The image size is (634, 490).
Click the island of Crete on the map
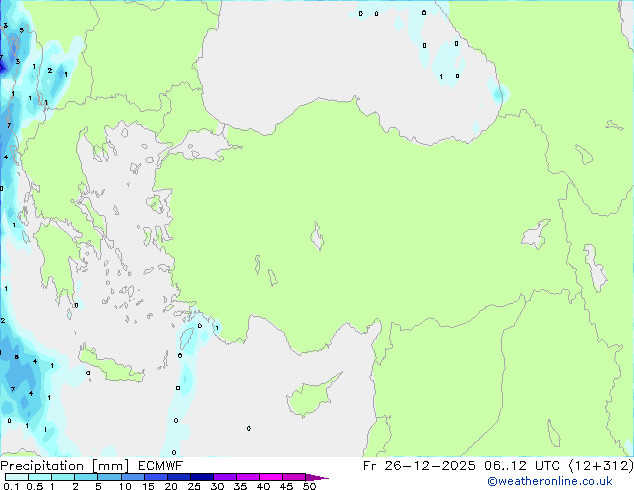(x=111, y=366)
